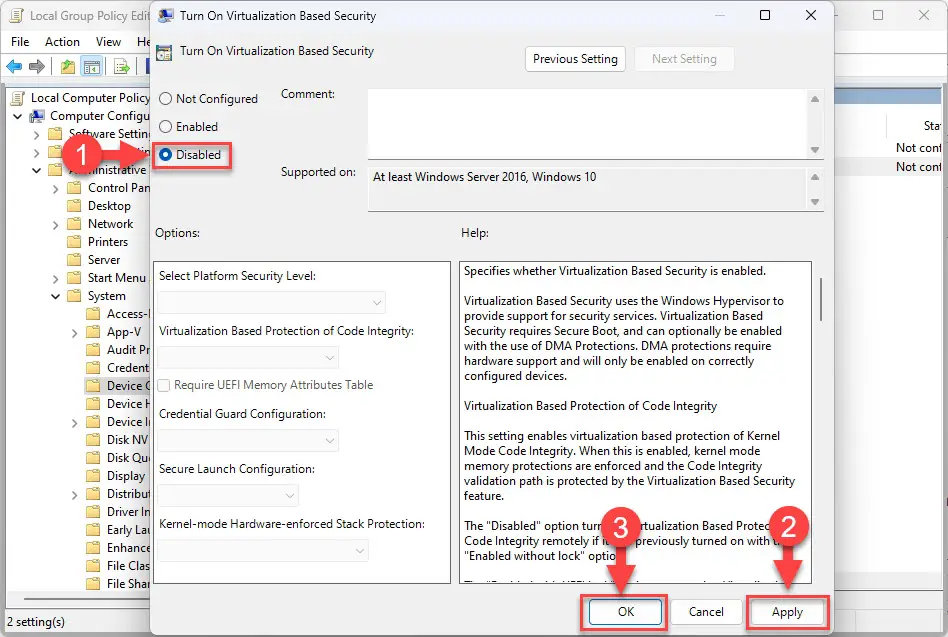Collapse the Computer Configuration tree node
948x637 pixels.
click(x=18, y=116)
